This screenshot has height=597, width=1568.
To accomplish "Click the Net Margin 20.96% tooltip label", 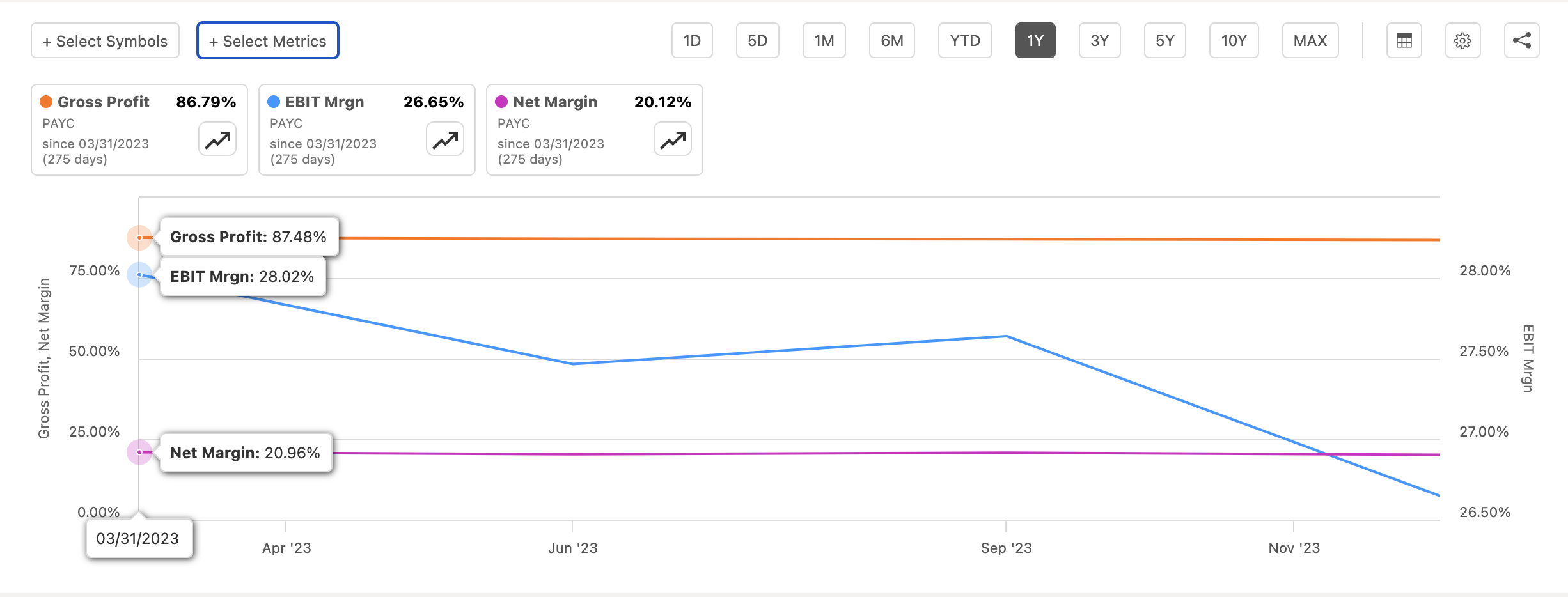I will (245, 453).
